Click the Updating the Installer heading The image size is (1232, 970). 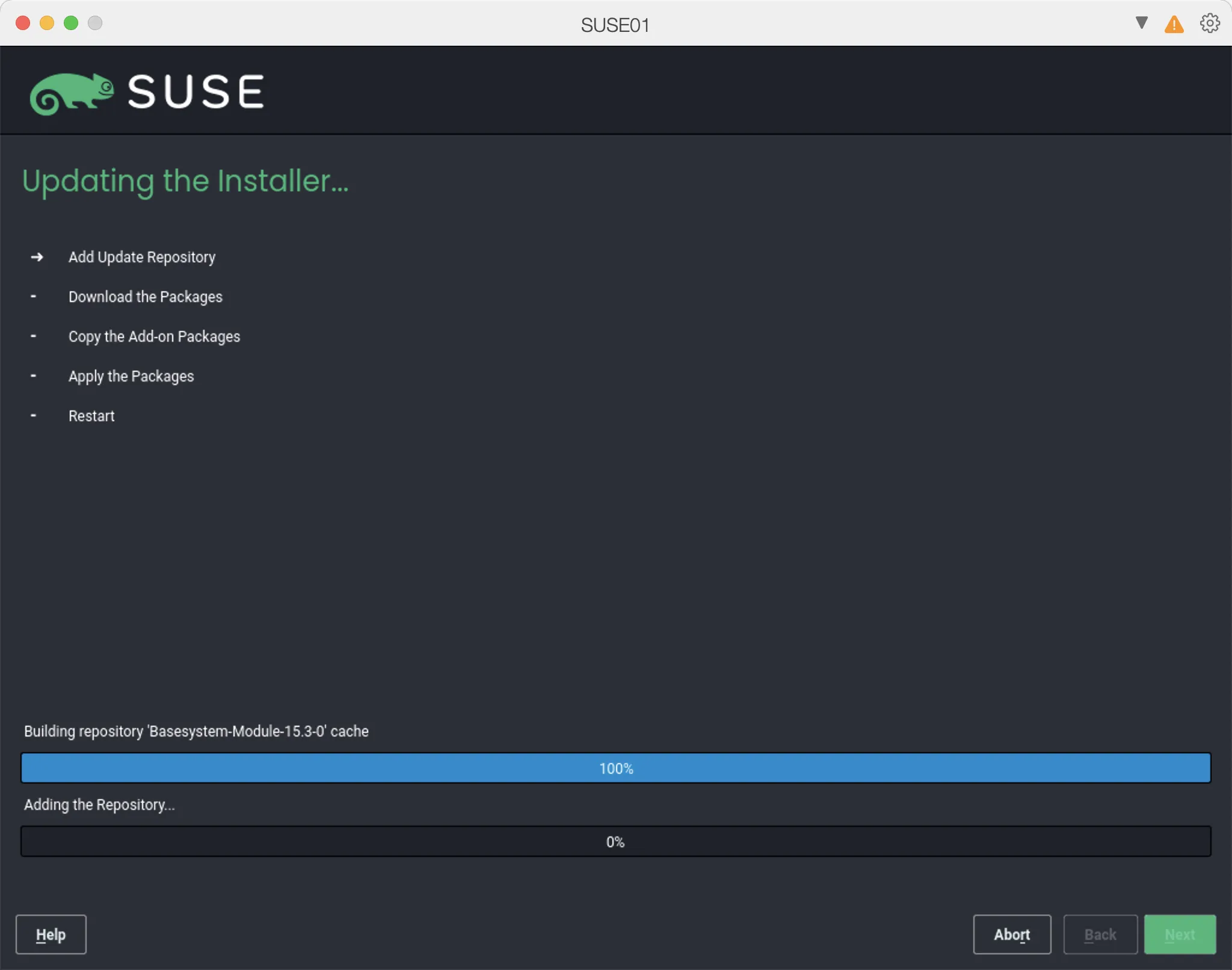pos(185,181)
